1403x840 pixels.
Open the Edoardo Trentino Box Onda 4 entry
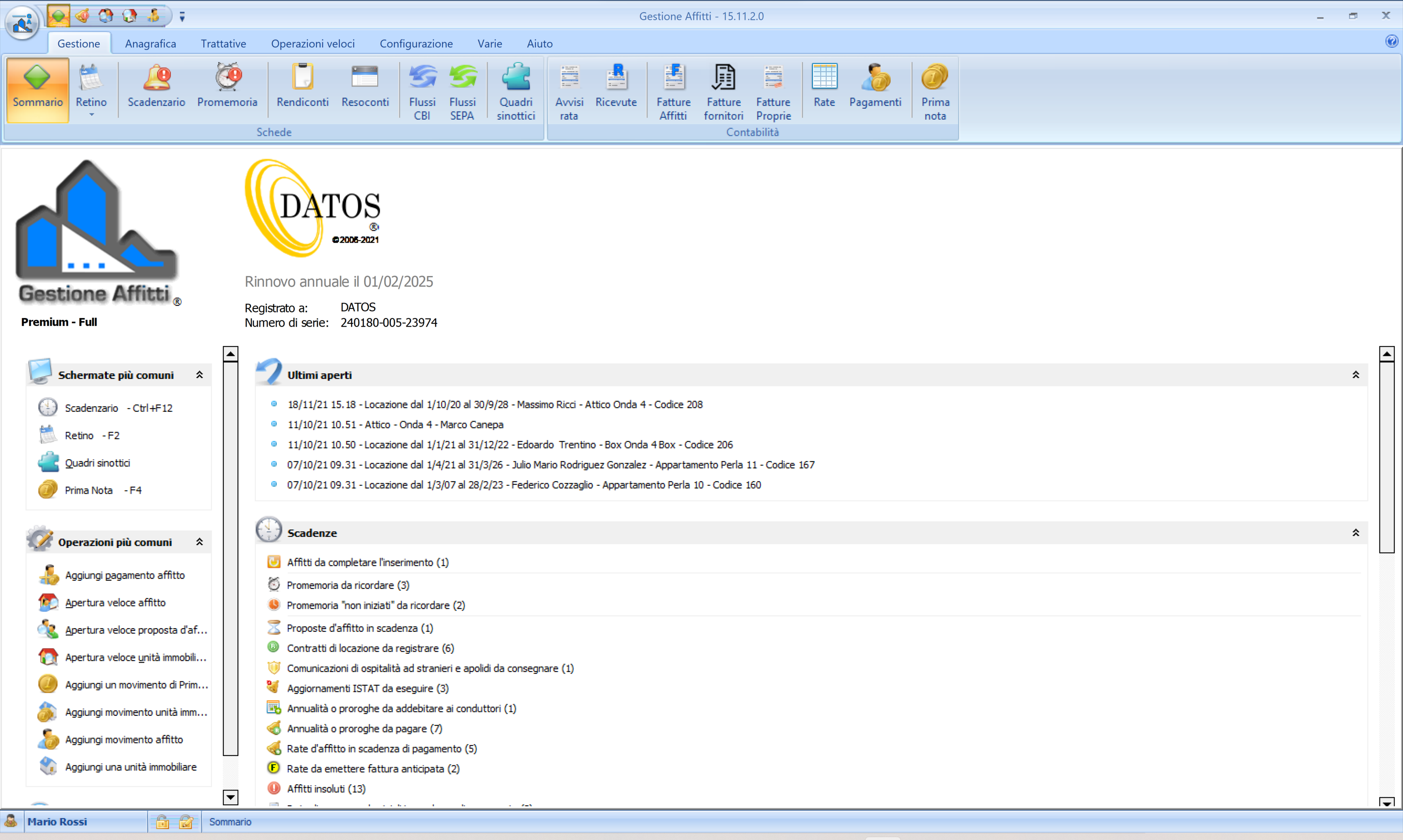509,445
